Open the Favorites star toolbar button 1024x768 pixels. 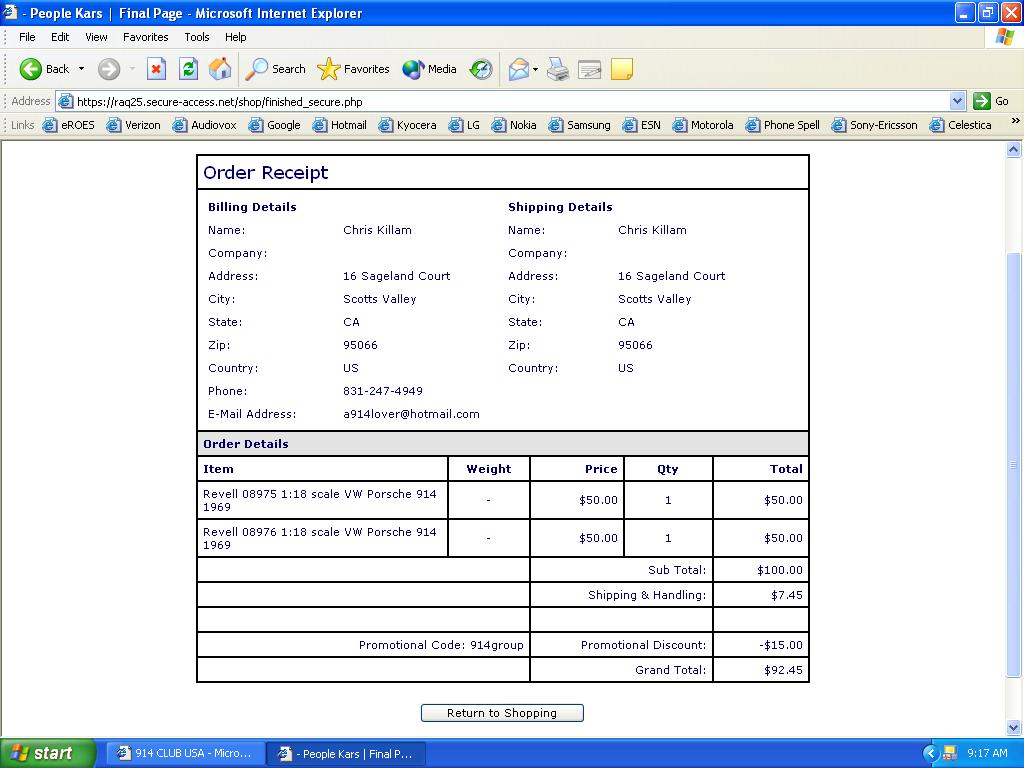(354, 69)
